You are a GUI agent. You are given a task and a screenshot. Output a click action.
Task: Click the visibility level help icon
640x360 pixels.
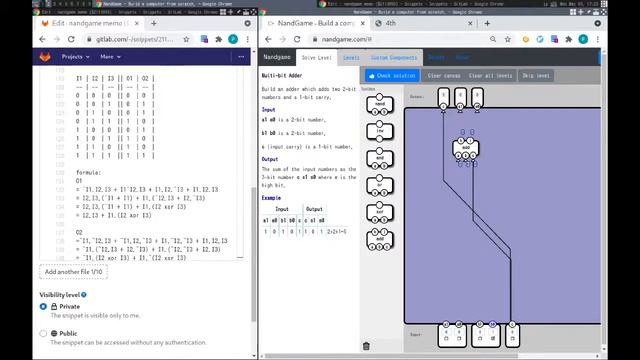(x=84, y=295)
